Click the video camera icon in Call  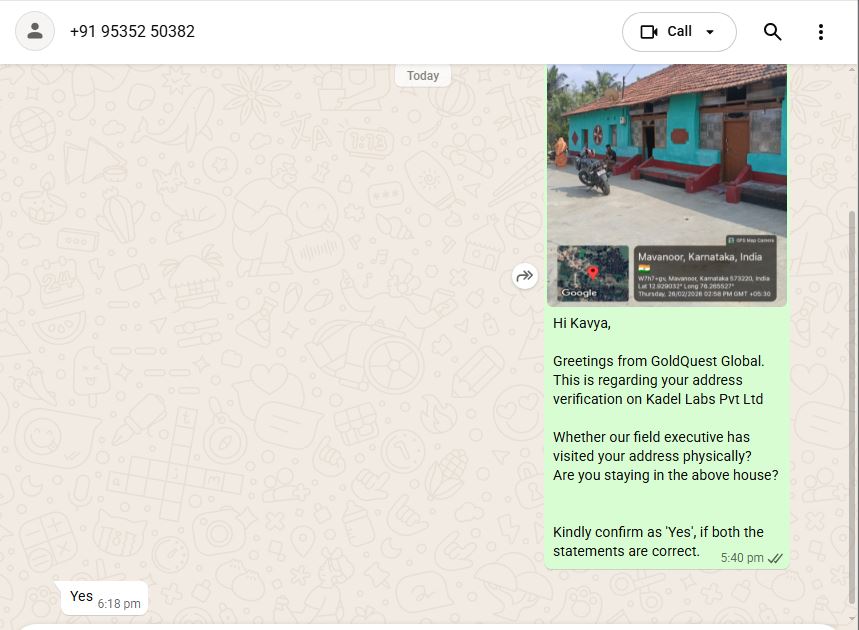pos(649,32)
